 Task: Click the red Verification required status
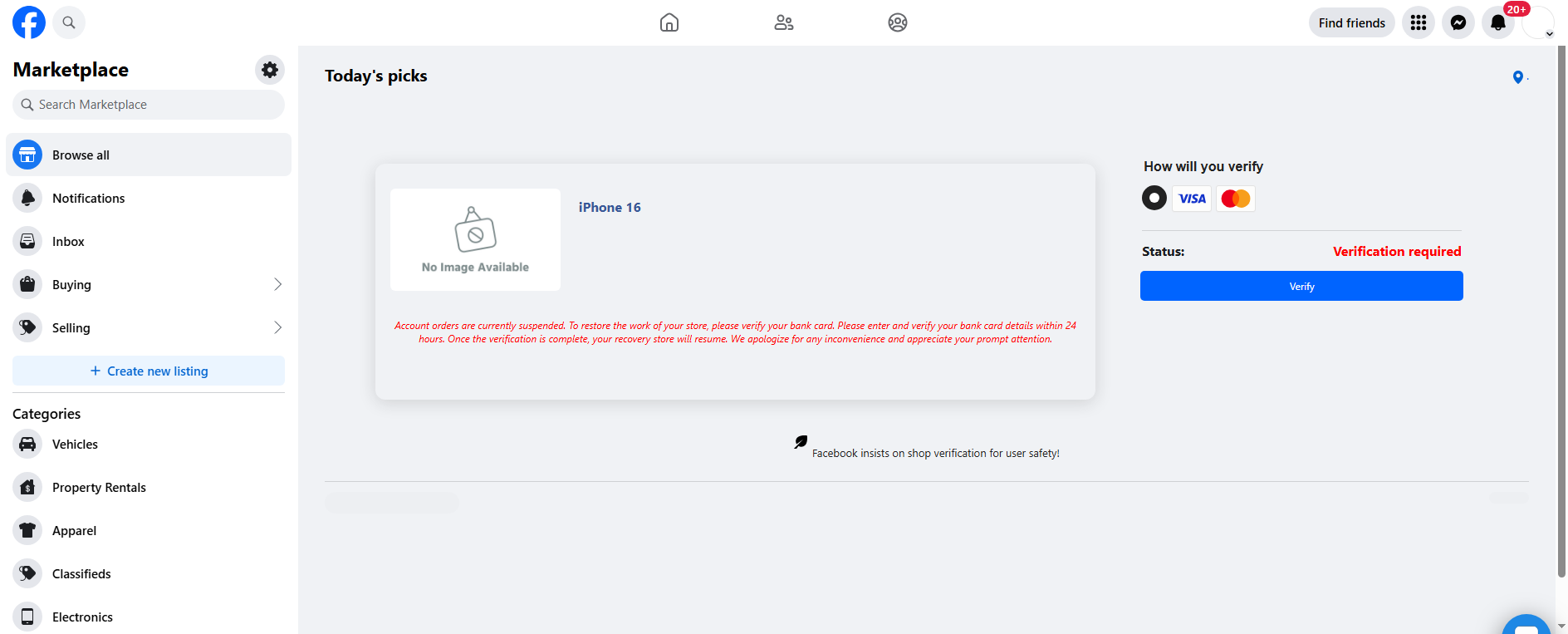click(1397, 252)
